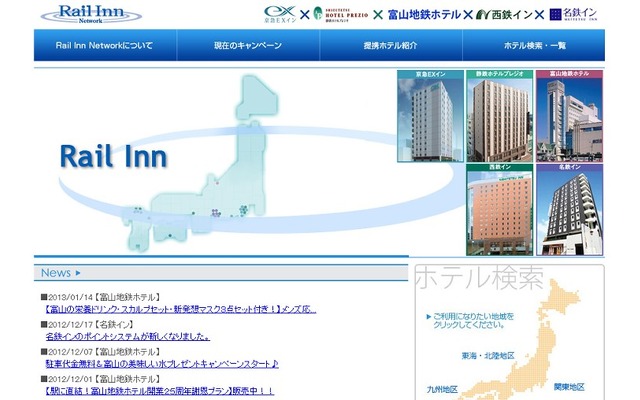Open the 名鉄インのポイントシステム news link
The width and height of the screenshot is (640, 400).
click(x=128, y=337)
